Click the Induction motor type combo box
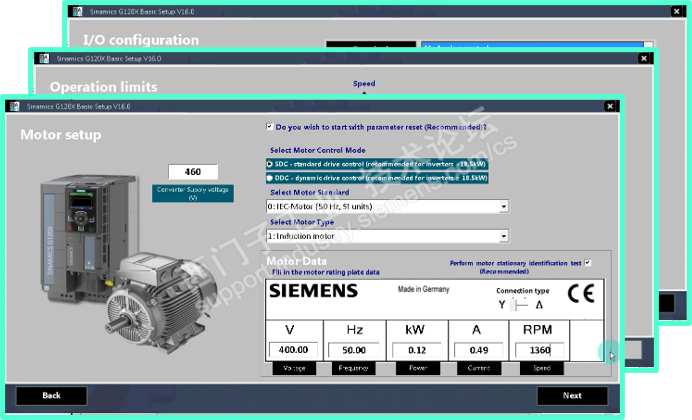Screen dimensions: 692x420 point(387,236)
